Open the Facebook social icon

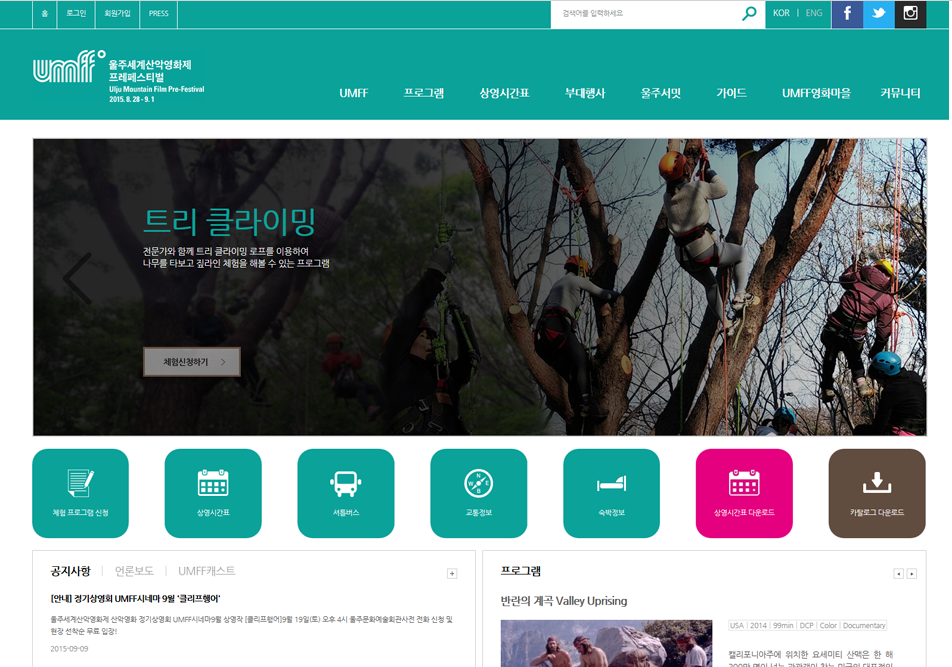click(847, 14)
